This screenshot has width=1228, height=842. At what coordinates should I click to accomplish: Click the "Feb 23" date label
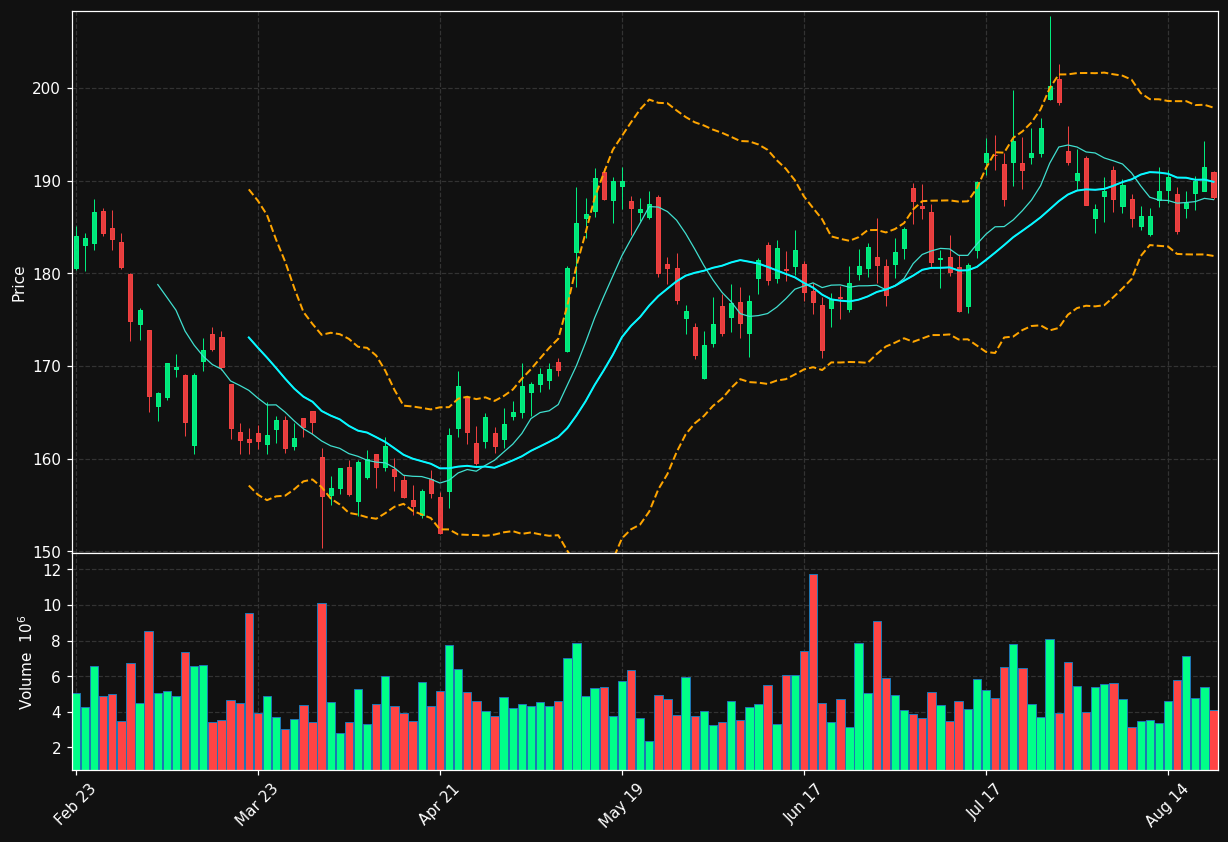(x=75, y=804)
